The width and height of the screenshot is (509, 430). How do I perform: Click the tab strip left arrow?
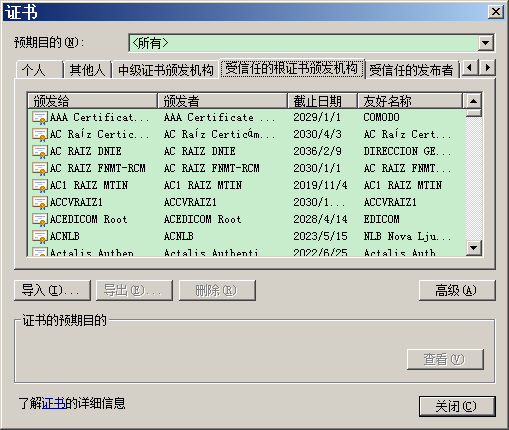click(x=470, y=68)
